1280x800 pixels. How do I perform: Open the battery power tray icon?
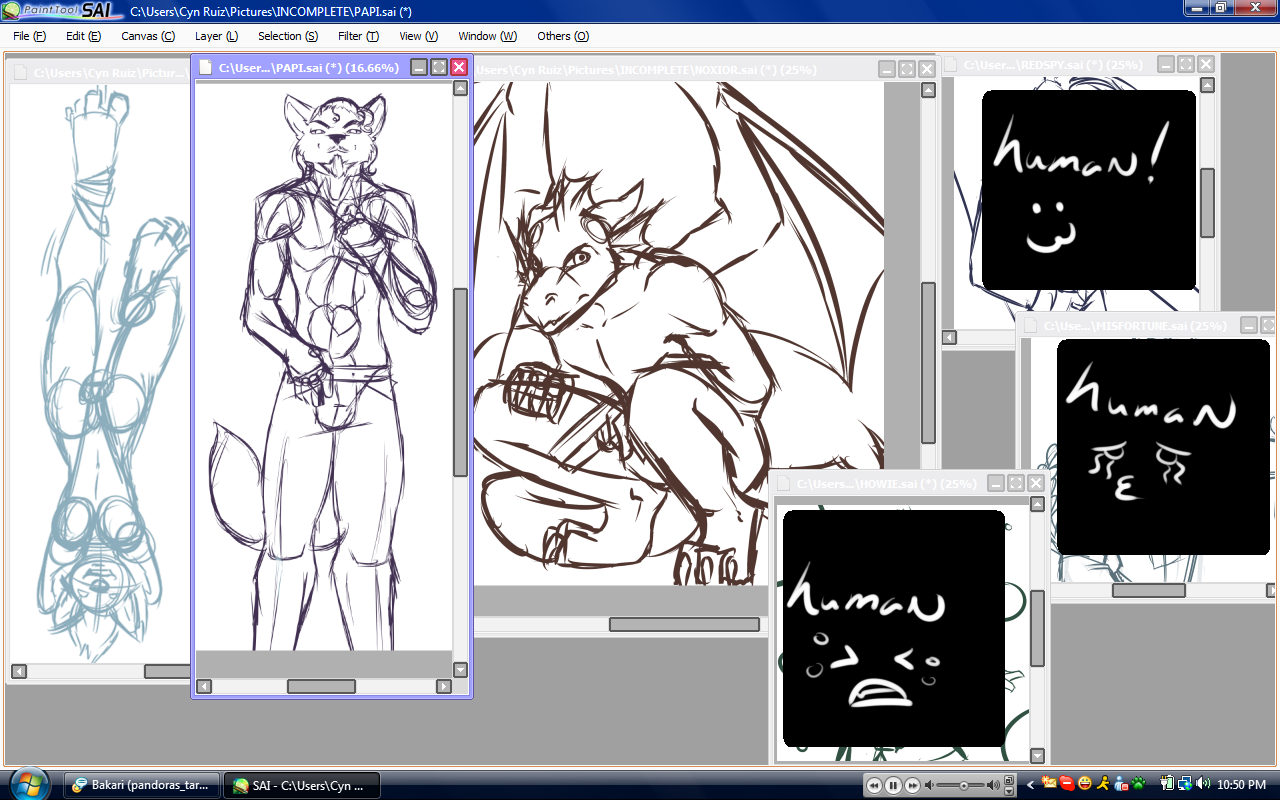pyautogui.click(x=1167, y=784)
